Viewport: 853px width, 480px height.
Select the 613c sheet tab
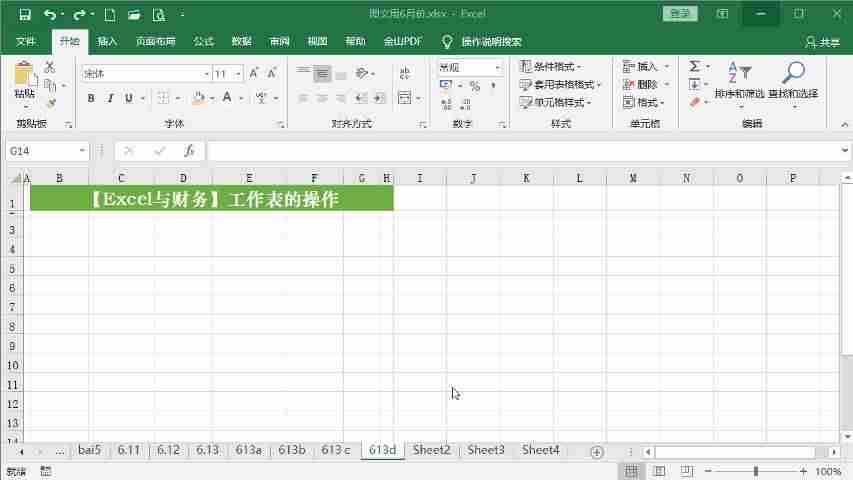click(336, 450)
